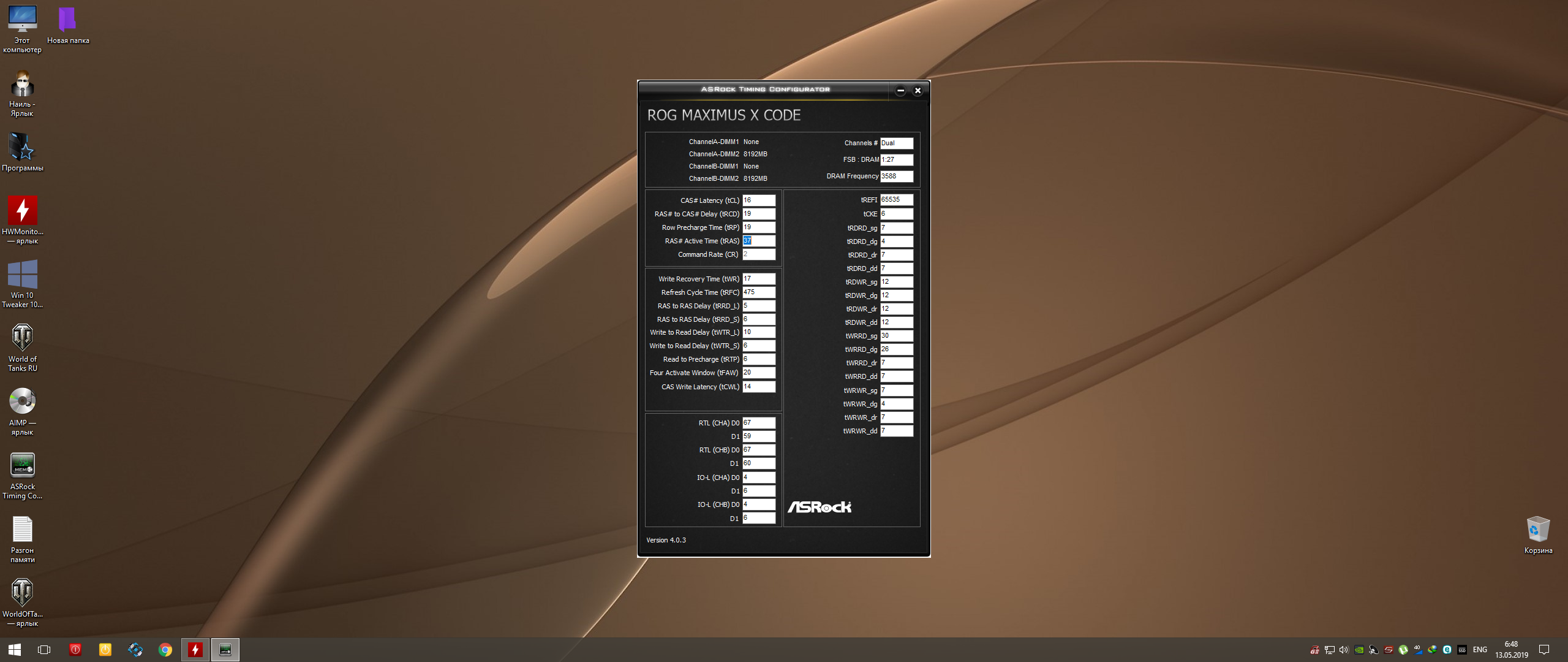Open Win 10 Tweaker desktop icon
Image resolution: width=1568 pixels, height=662 pixels.
click(23, 275)
